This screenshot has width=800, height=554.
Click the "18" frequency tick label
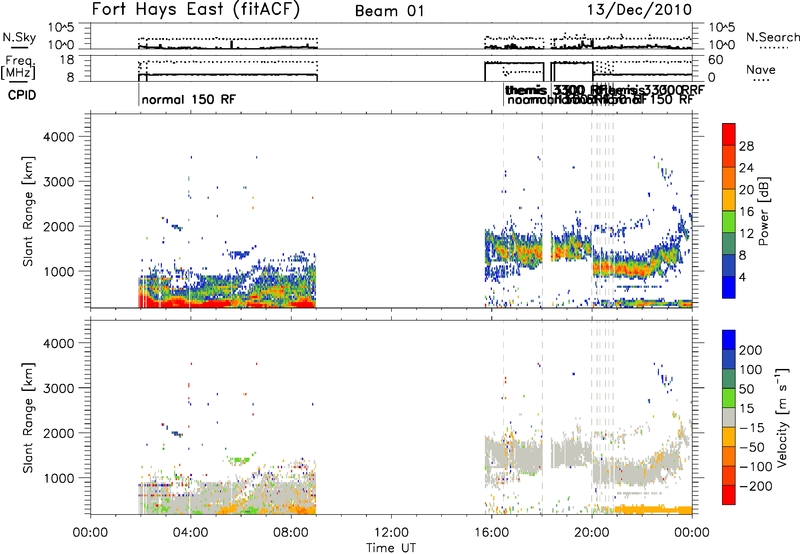click(x=66, y=60)
